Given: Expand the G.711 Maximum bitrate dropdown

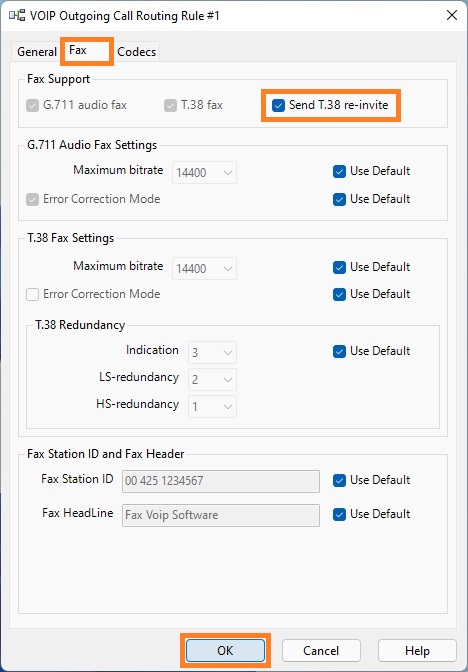Looking at the screenshot, I should click(204, 173).
